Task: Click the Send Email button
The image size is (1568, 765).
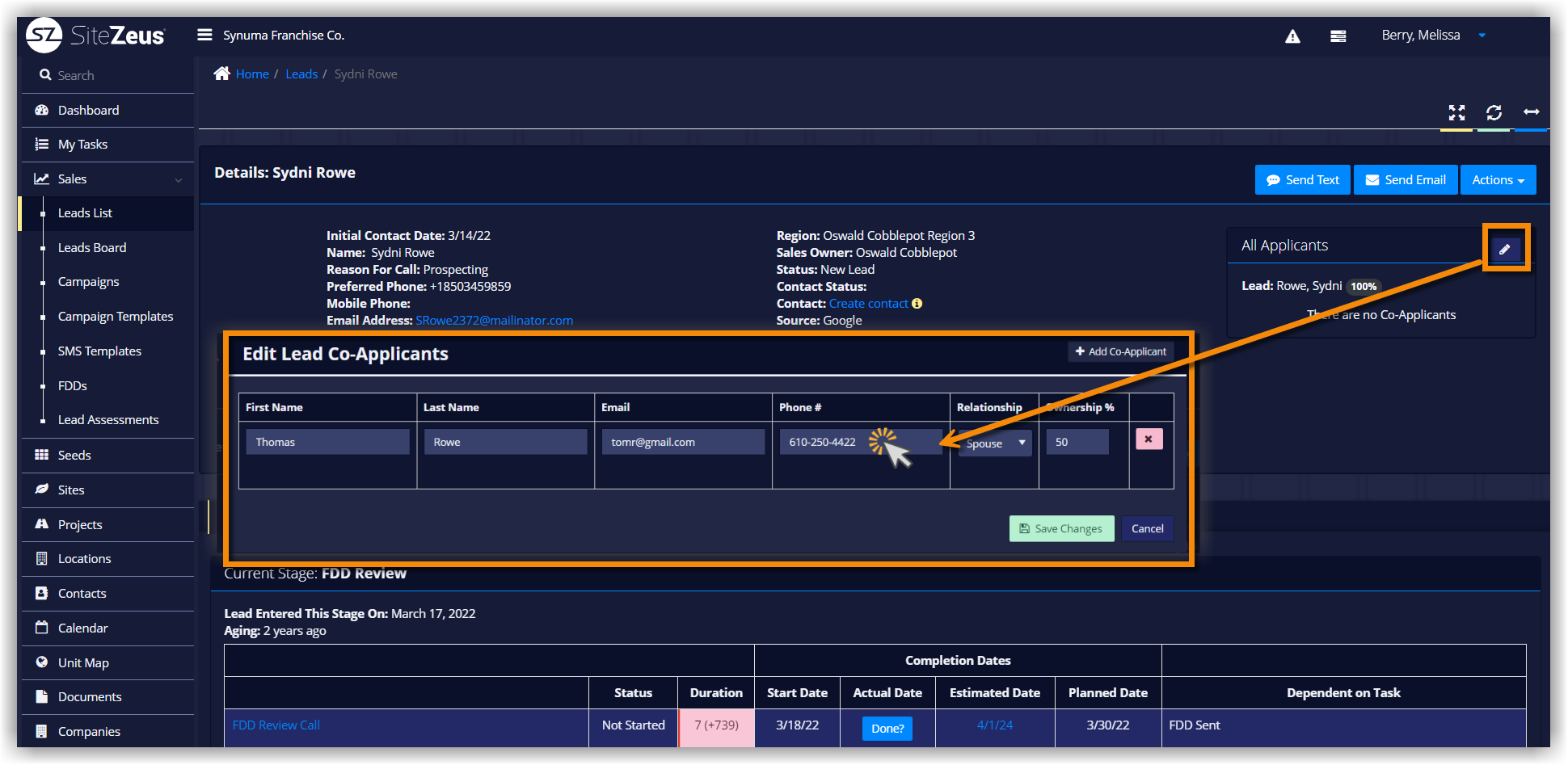Action: point(1406,180)
